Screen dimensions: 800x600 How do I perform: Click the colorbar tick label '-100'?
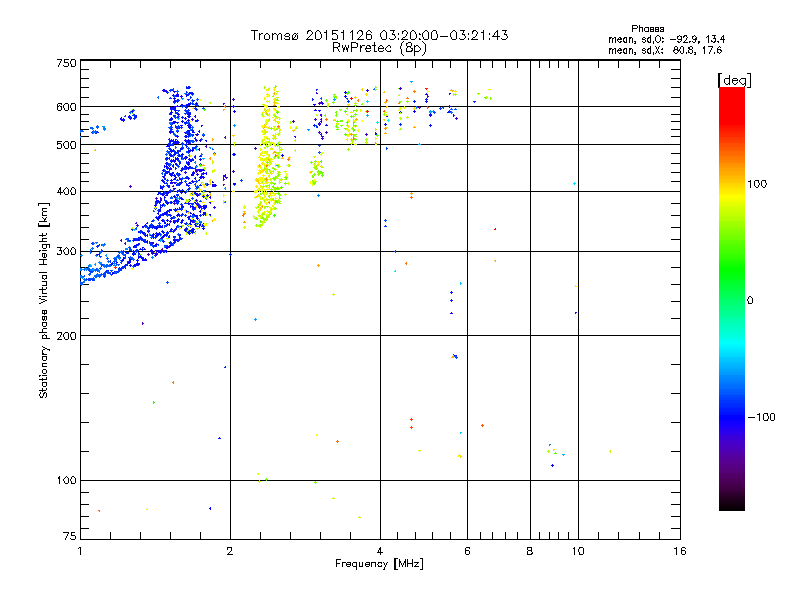(761, 417)
